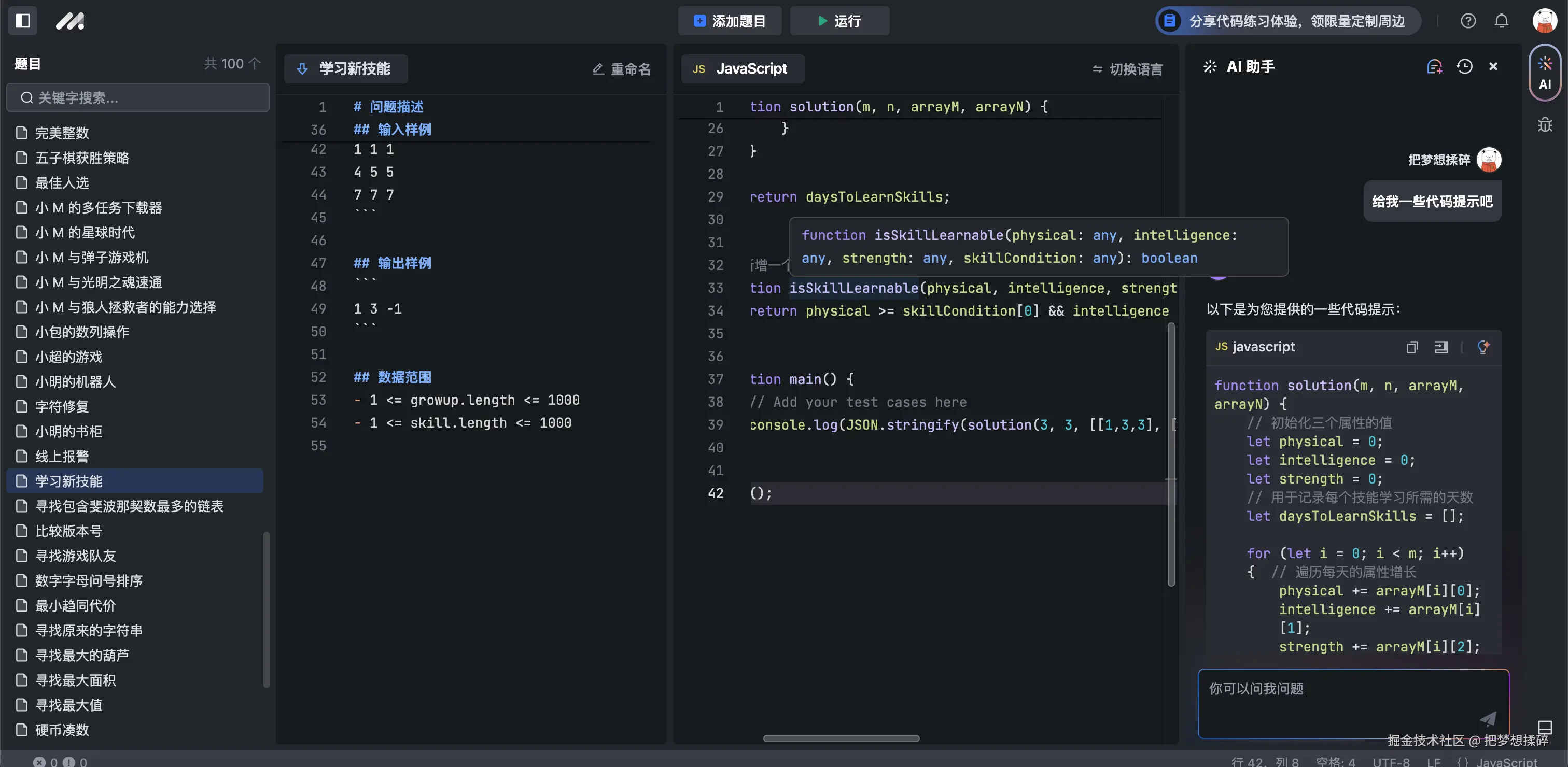
Task: Toggle bottom panel layout icon
Action: pos(1545,727)
